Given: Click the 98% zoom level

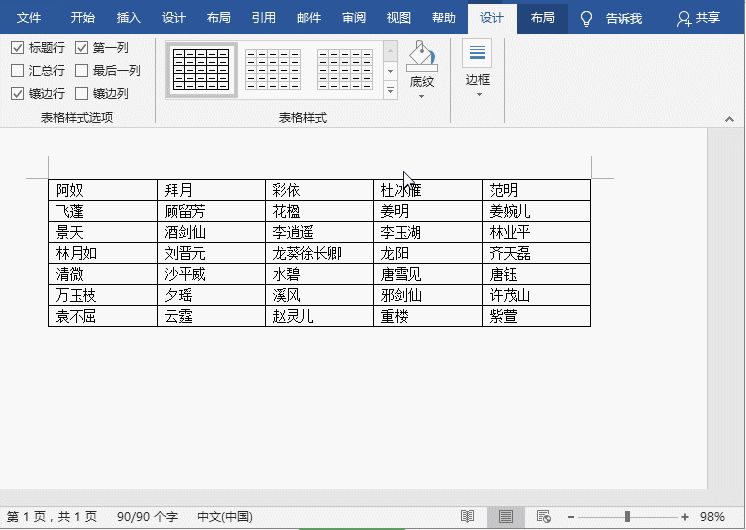Looking at the screenshot, I should tap(712, 517).
